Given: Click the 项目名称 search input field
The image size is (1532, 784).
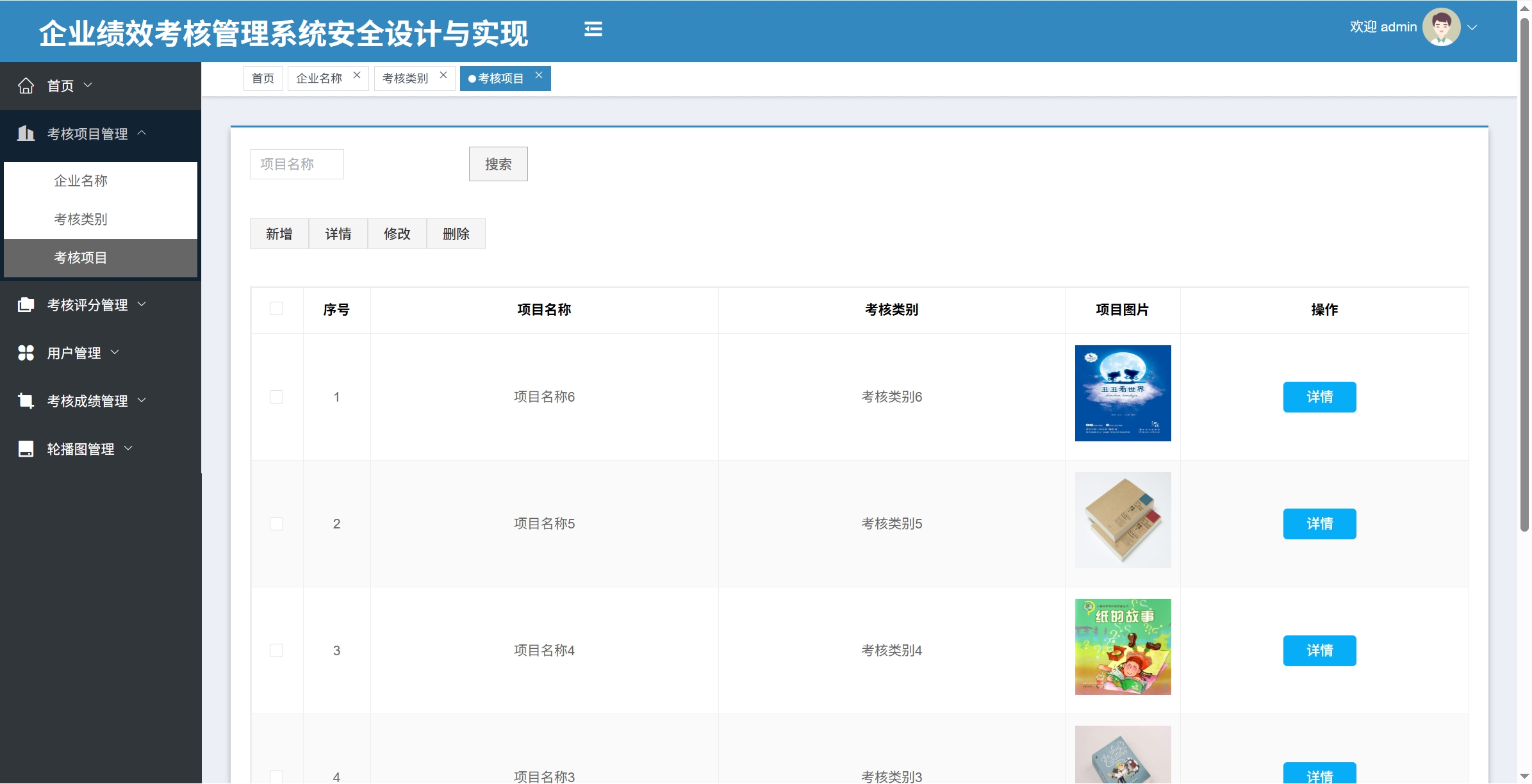Looking at the screenshot, I should tap(296, 165).
